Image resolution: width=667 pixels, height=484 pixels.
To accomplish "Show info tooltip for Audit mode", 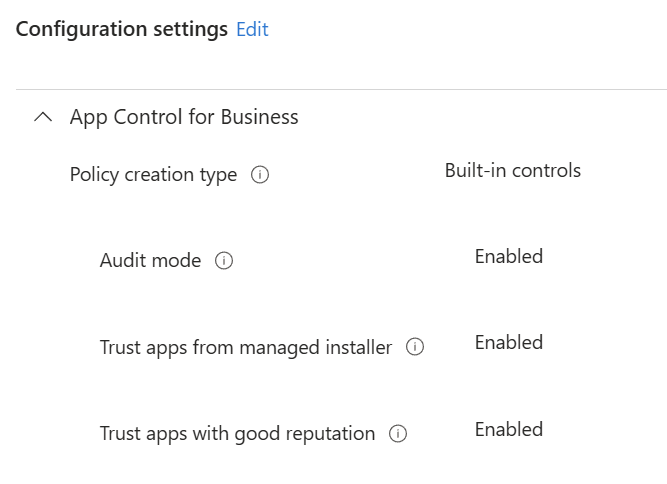I will point(224,261).
